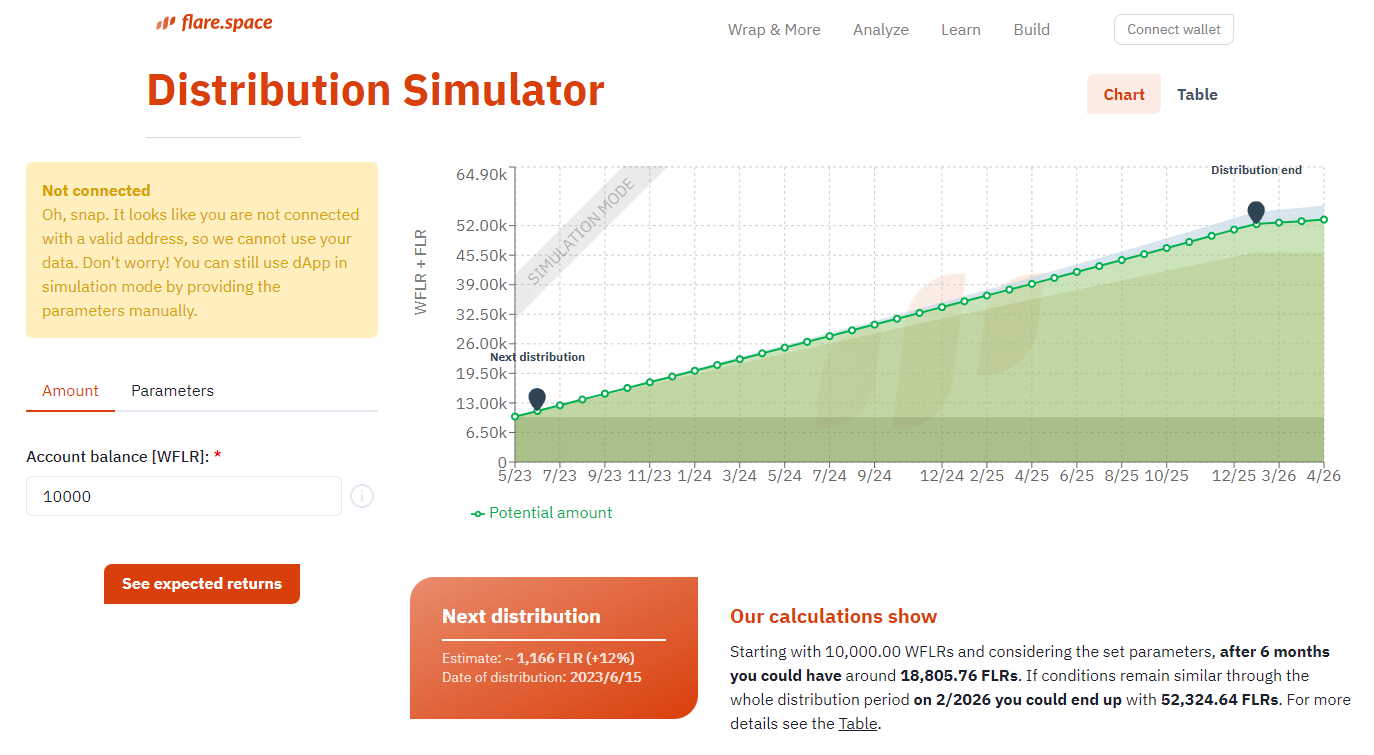Click the first data point at 5/23

click(x=515, y=416)
